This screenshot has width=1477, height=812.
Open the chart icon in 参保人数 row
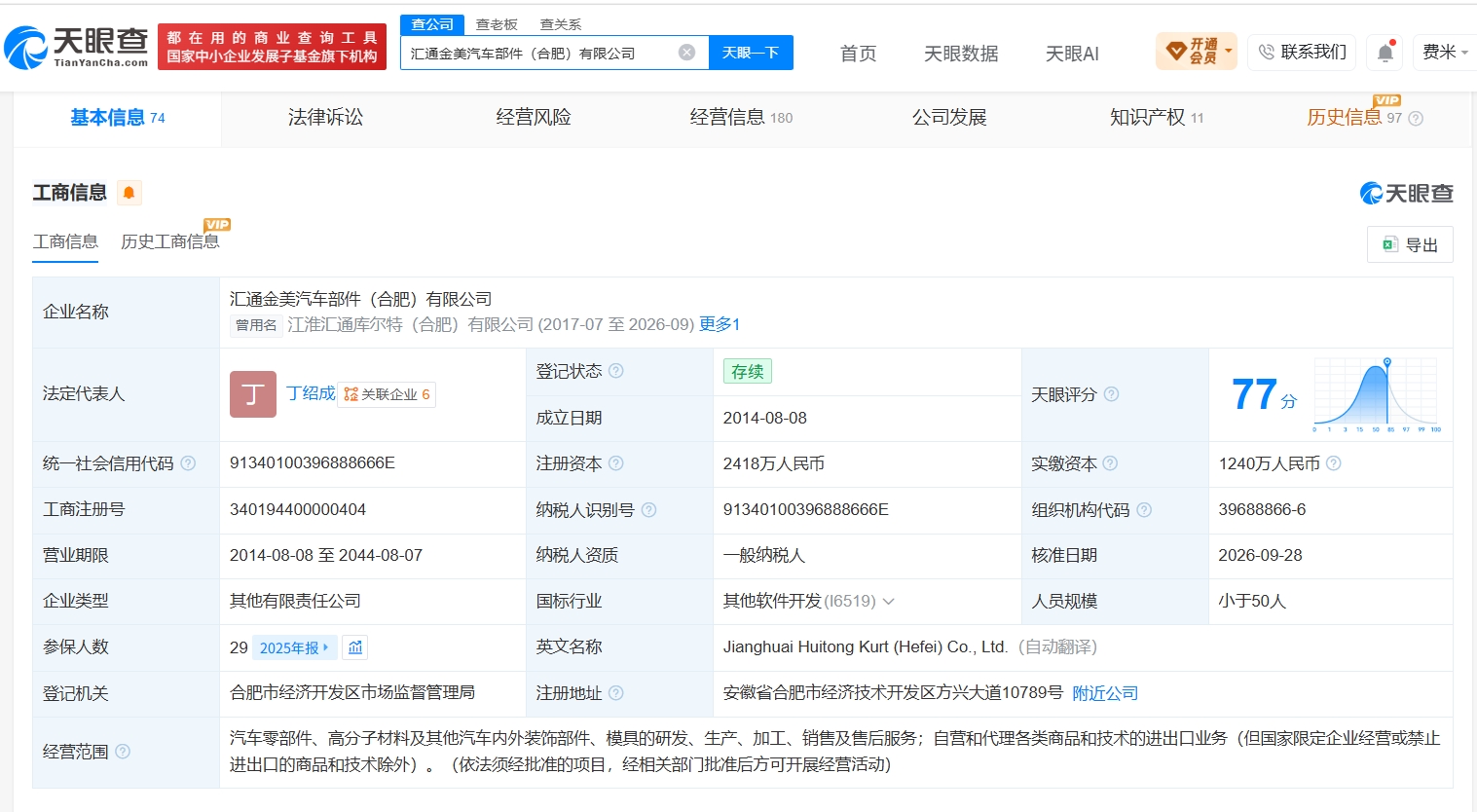(x=355, y=647)
